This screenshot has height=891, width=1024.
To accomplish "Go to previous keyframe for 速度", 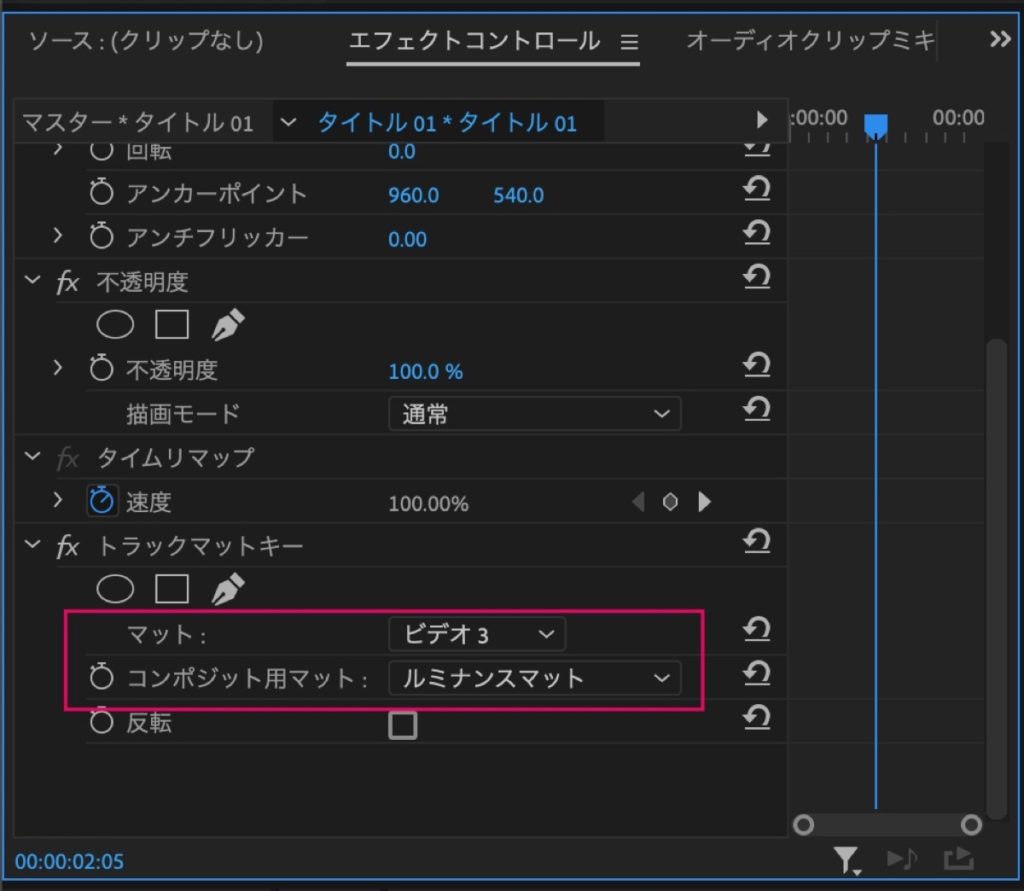I will [x=639, y=502].
